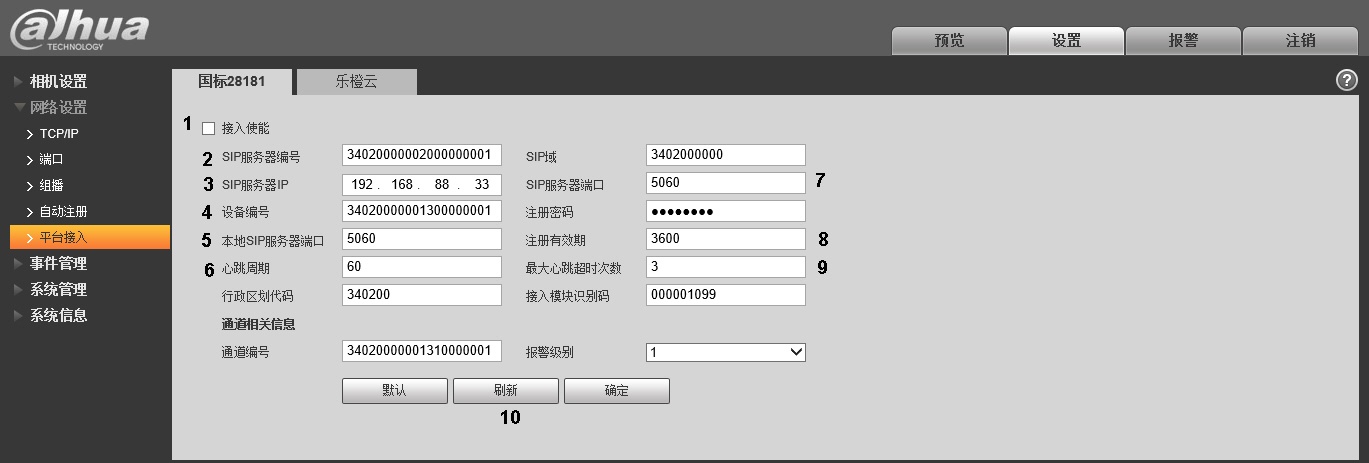1369x463 pixels.
Task: Switch to the 设置 top tab
Action: click(1066, 41)
